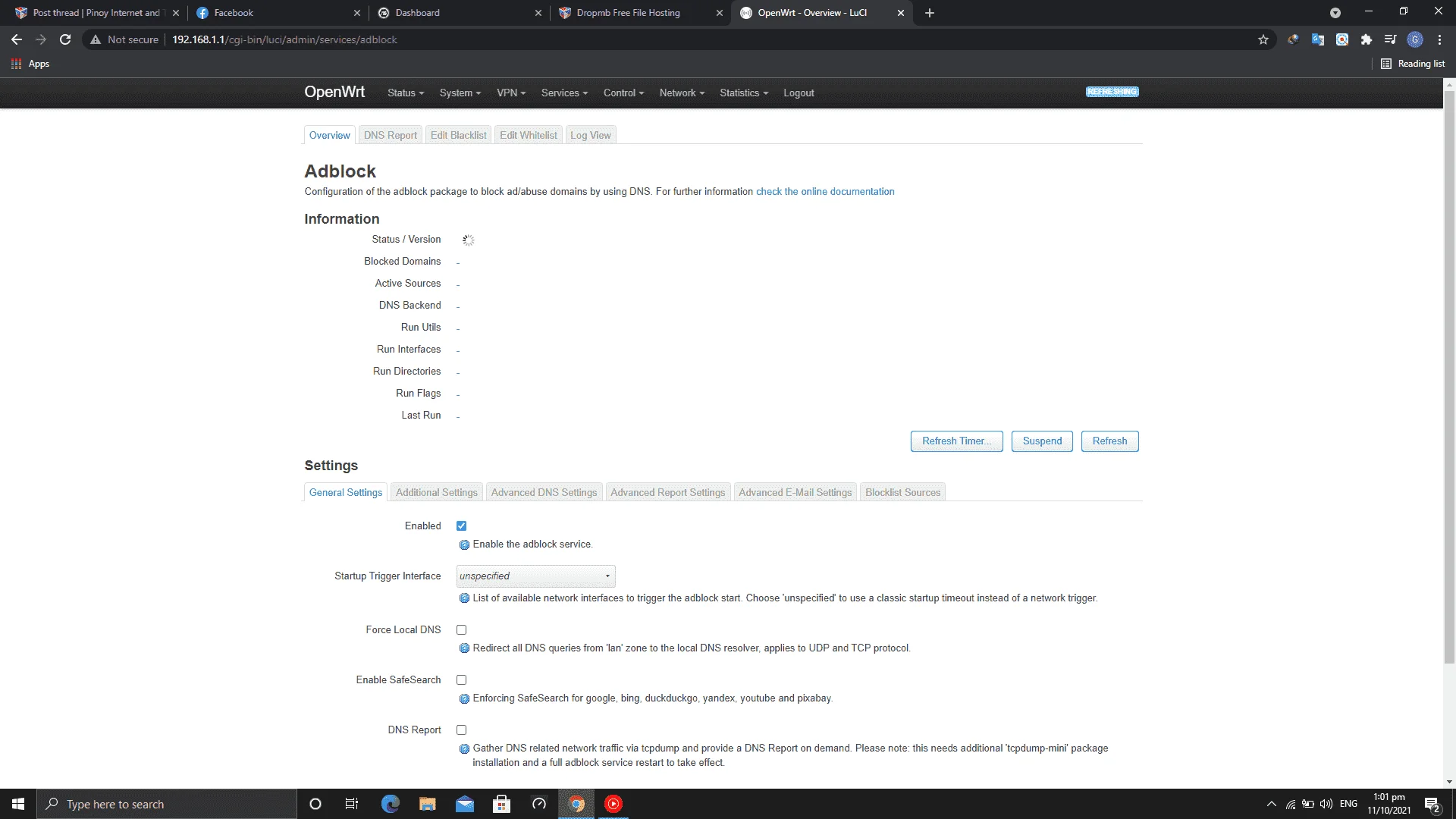Enable the SafeSearch checkbox
Screen dimensions: 1456x819
point(461,679)
